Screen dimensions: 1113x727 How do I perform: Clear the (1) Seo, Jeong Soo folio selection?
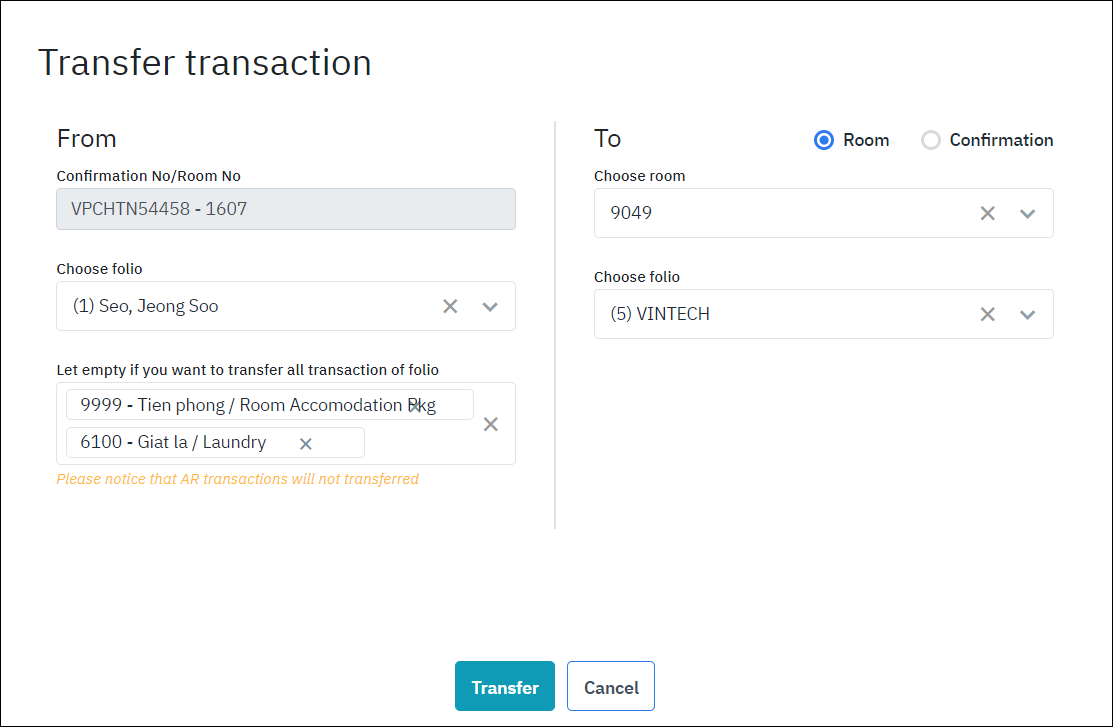click(x=449, y=306)
